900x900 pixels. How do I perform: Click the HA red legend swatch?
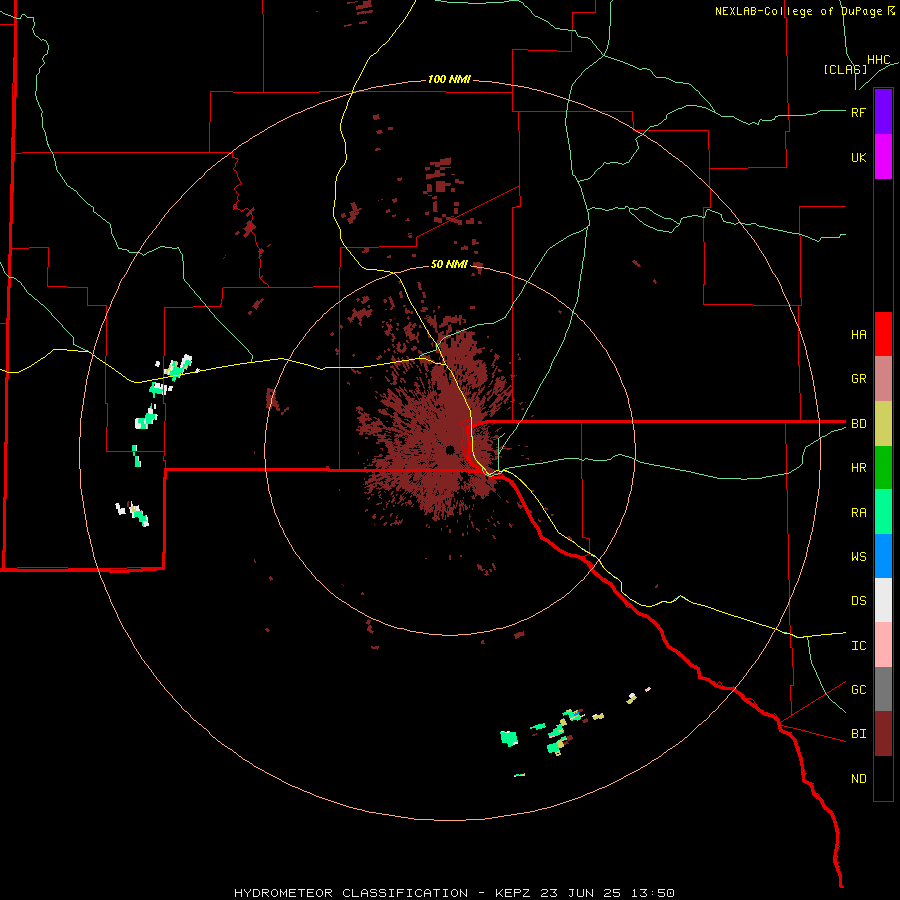pyautogui.click(x=883, y=334)
